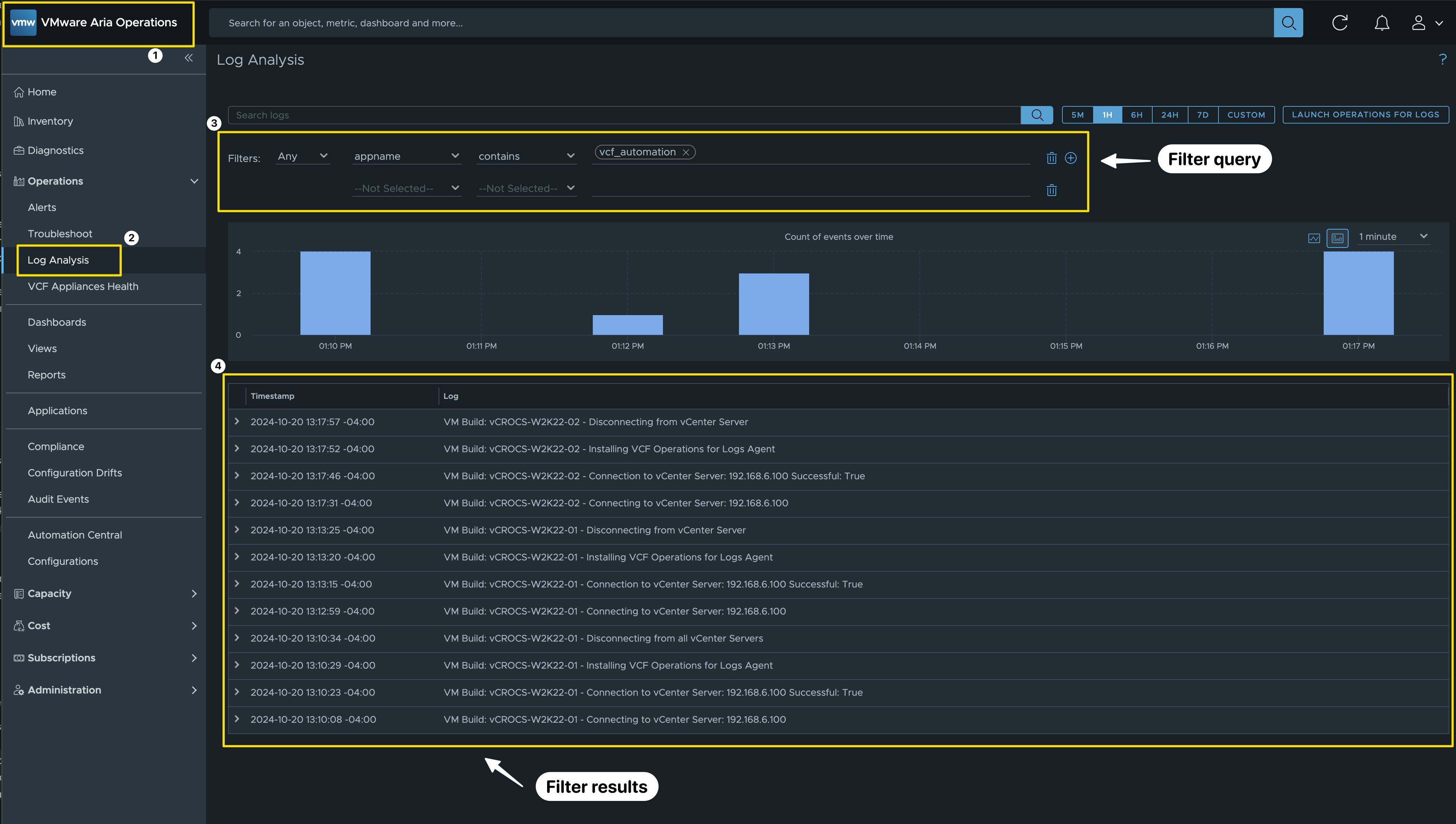Screen dimensions: 1456x824
Task: Open the appname field dropdown
Action: click(x=406, y=156)
